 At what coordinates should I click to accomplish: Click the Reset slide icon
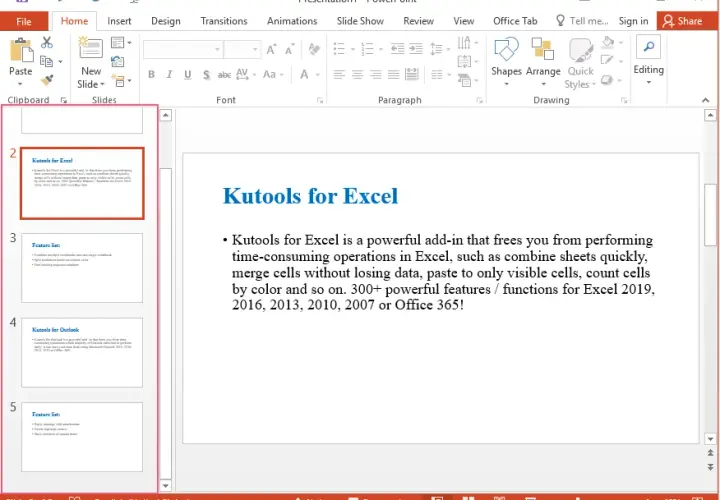[118, 61]
